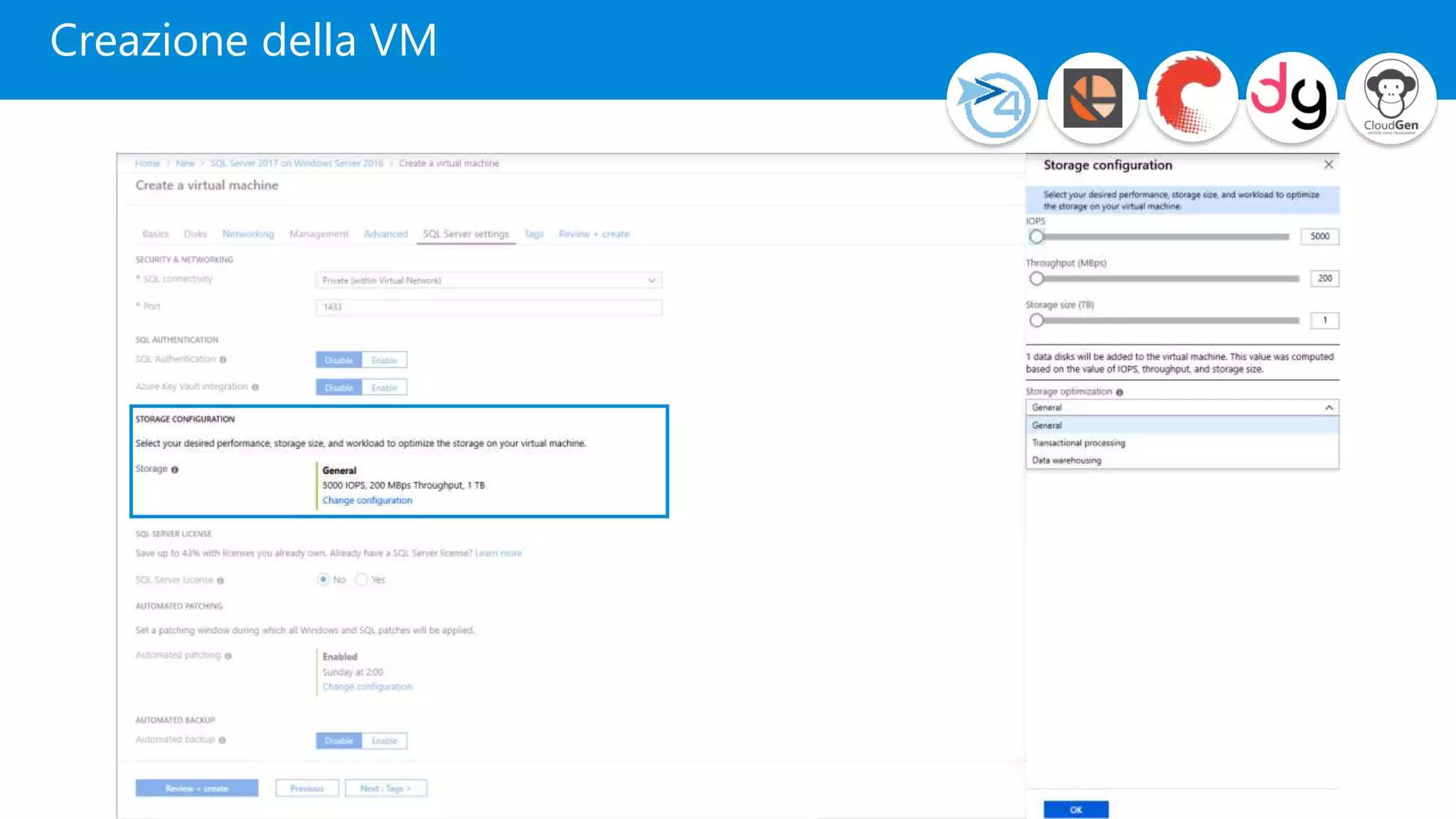The width and height of the screenshot is (1456, 819).
Task: Click the red wave circle logo
Action: pyautogui.click(x=1192, y=98)
